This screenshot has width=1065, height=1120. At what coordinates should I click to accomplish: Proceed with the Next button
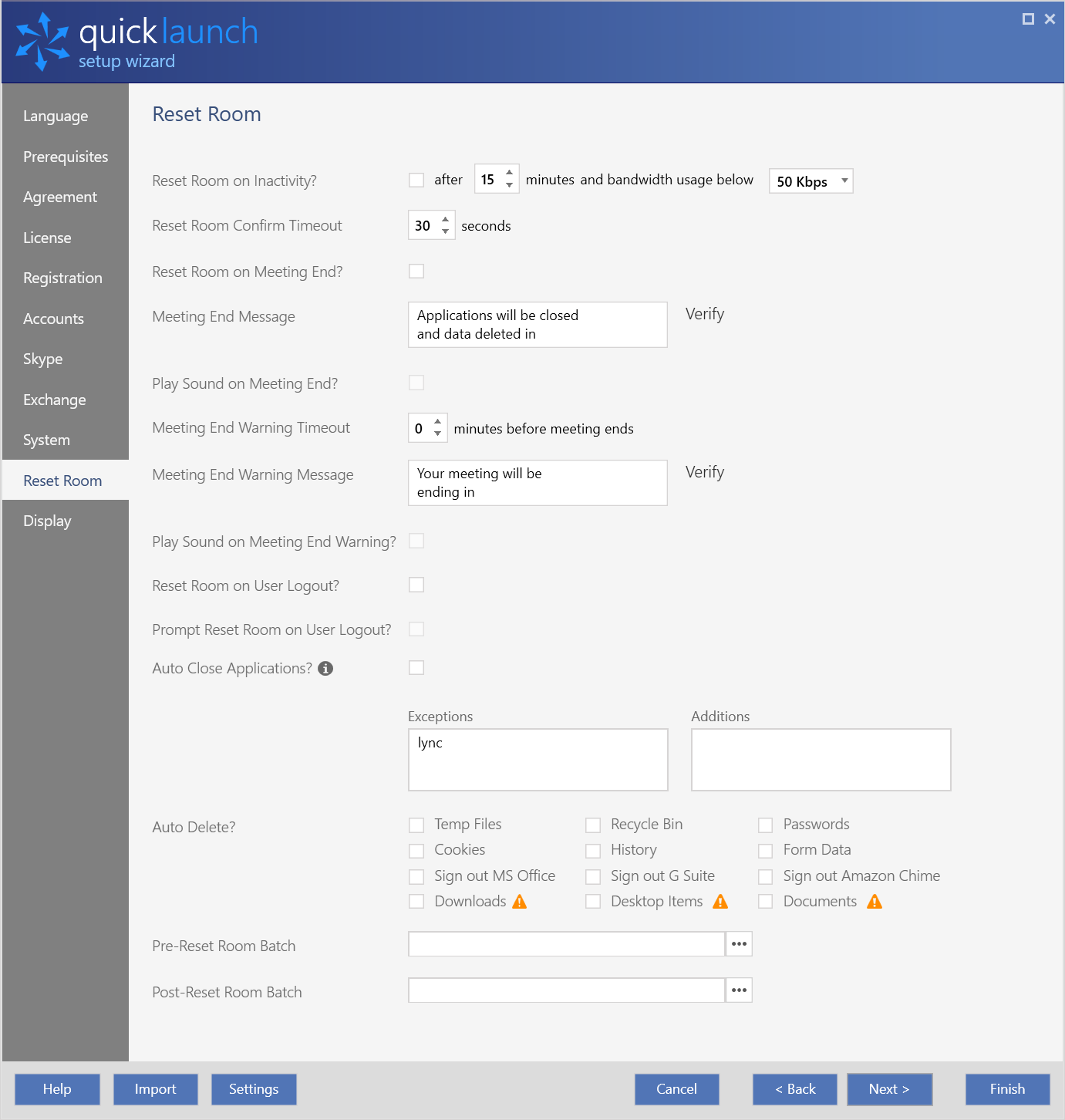889,1089
